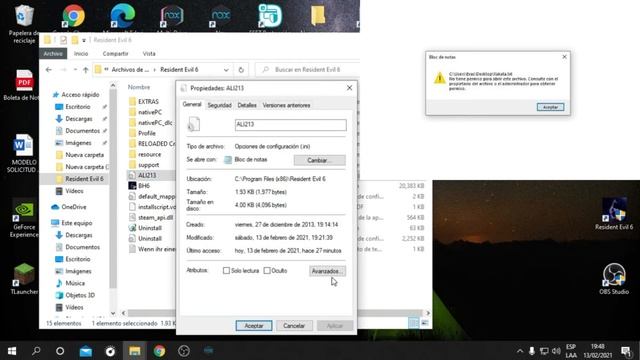Screen dimensions: 640x360
Task: Open the Archivo ribbon tab
Action: pos(53,53)
